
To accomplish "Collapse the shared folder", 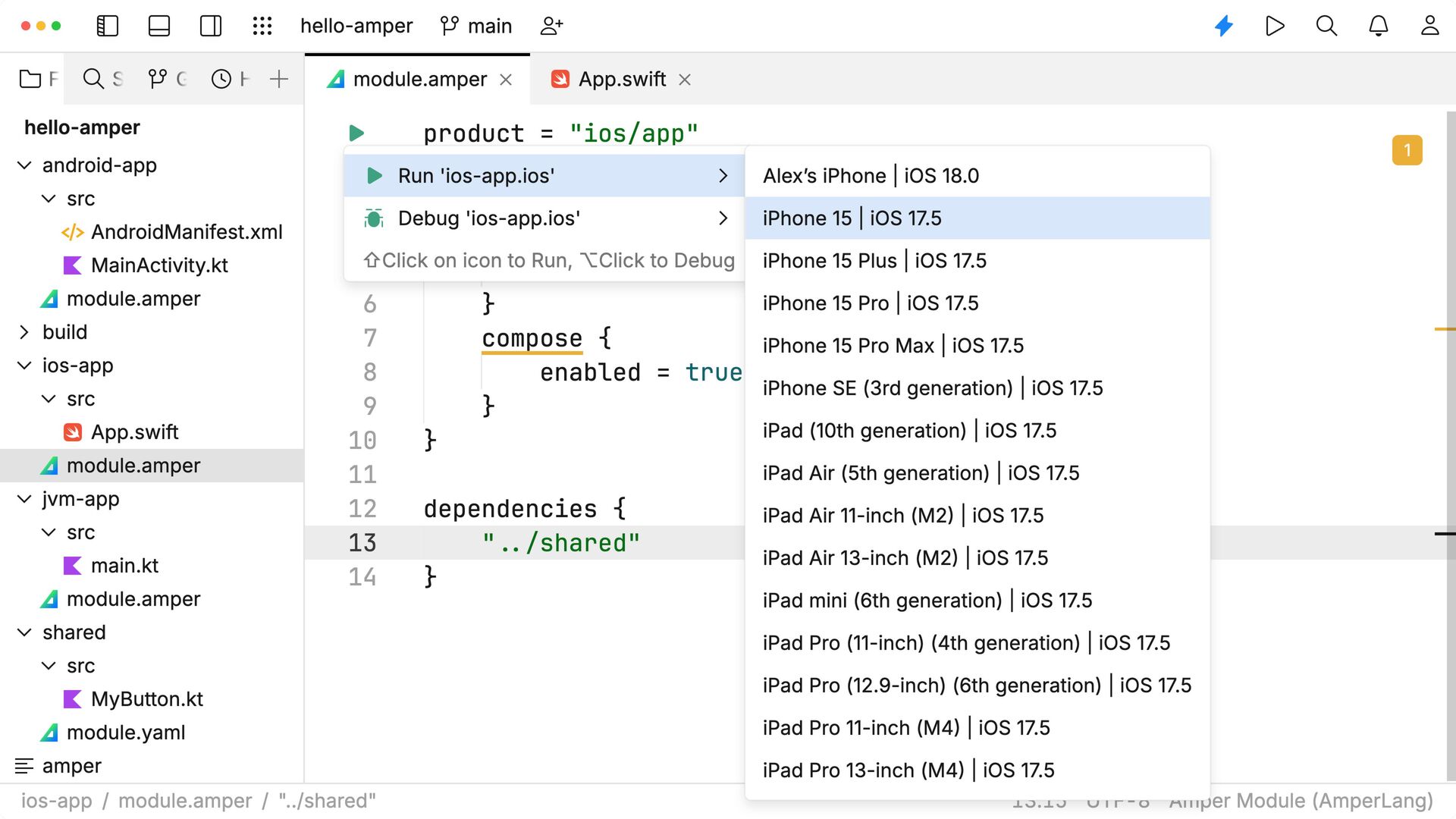I will (24, 632).
